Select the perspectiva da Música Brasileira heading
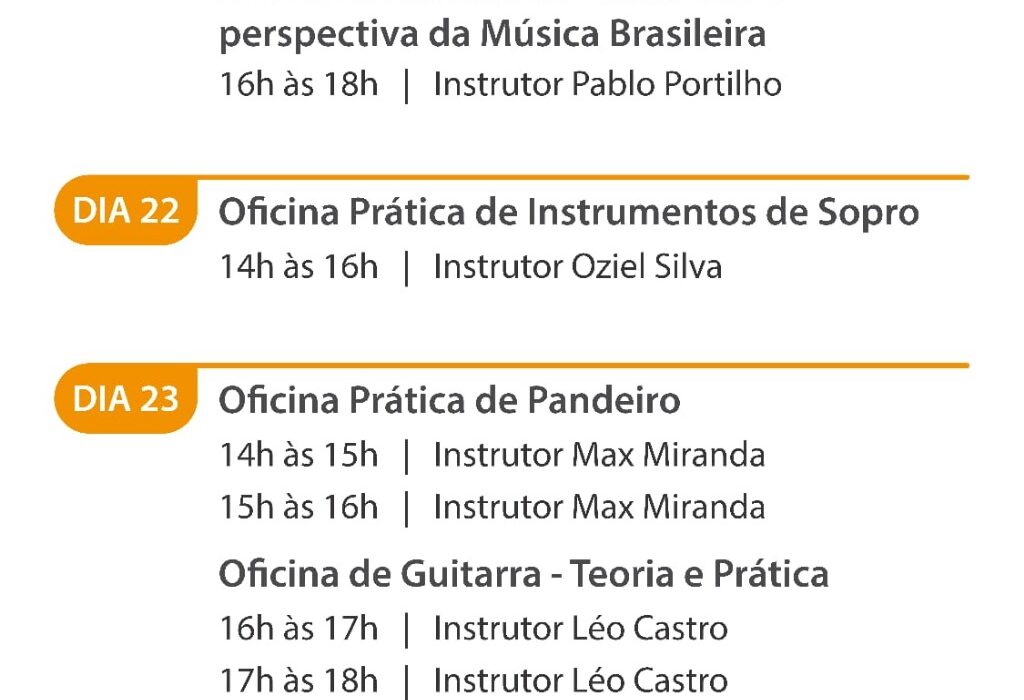 (492, 34)
